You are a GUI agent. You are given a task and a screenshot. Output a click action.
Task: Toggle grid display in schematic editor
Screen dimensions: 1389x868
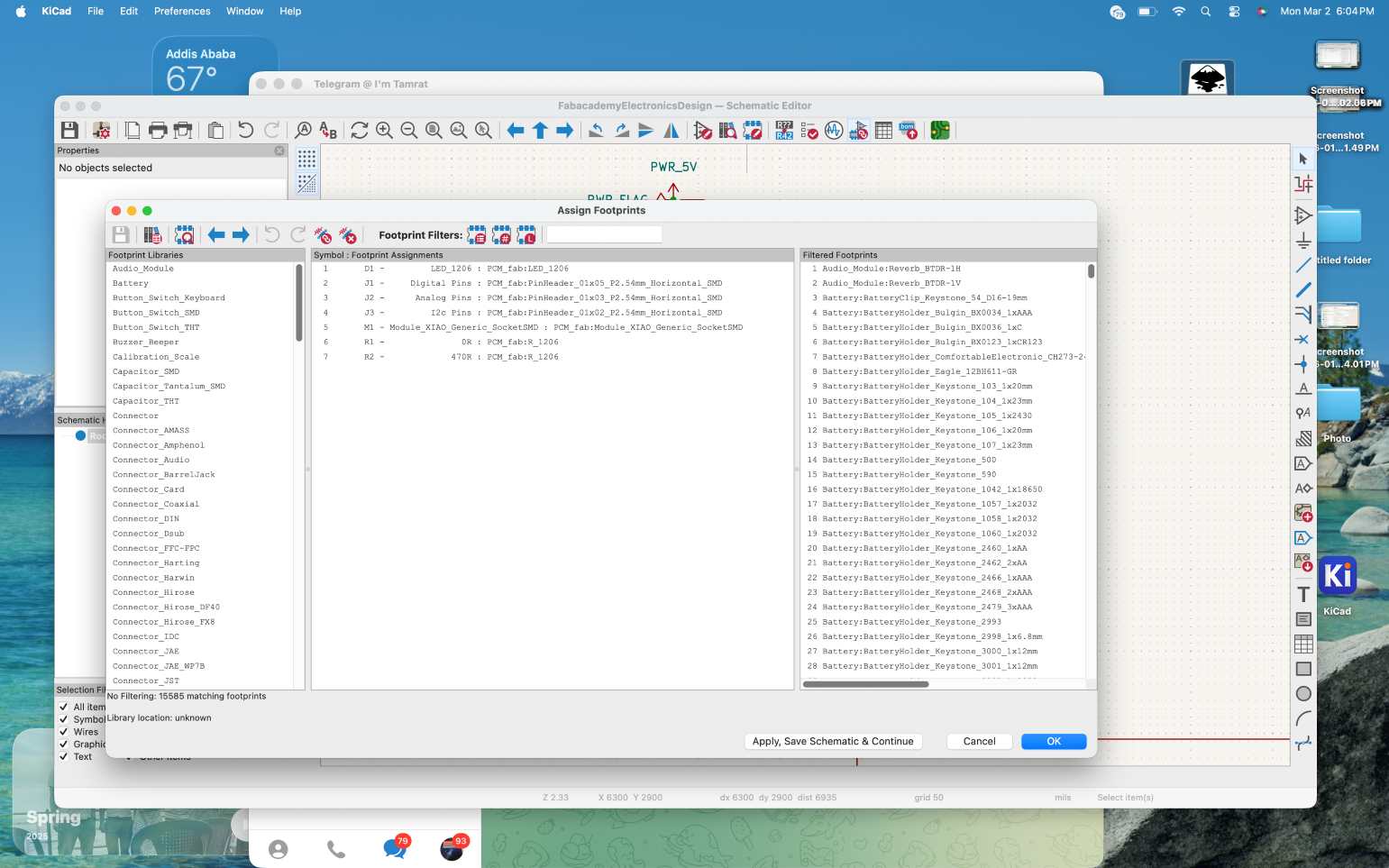[x=306, y=160]
